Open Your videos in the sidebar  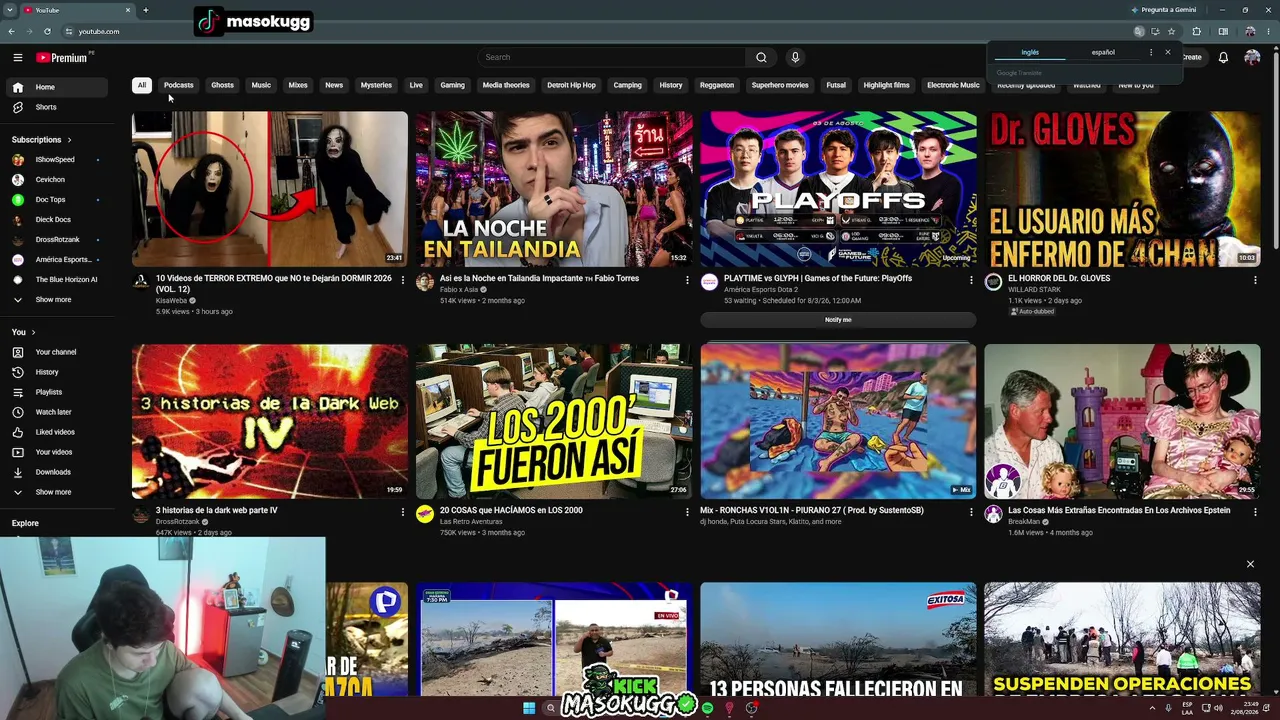coord(58,452)
